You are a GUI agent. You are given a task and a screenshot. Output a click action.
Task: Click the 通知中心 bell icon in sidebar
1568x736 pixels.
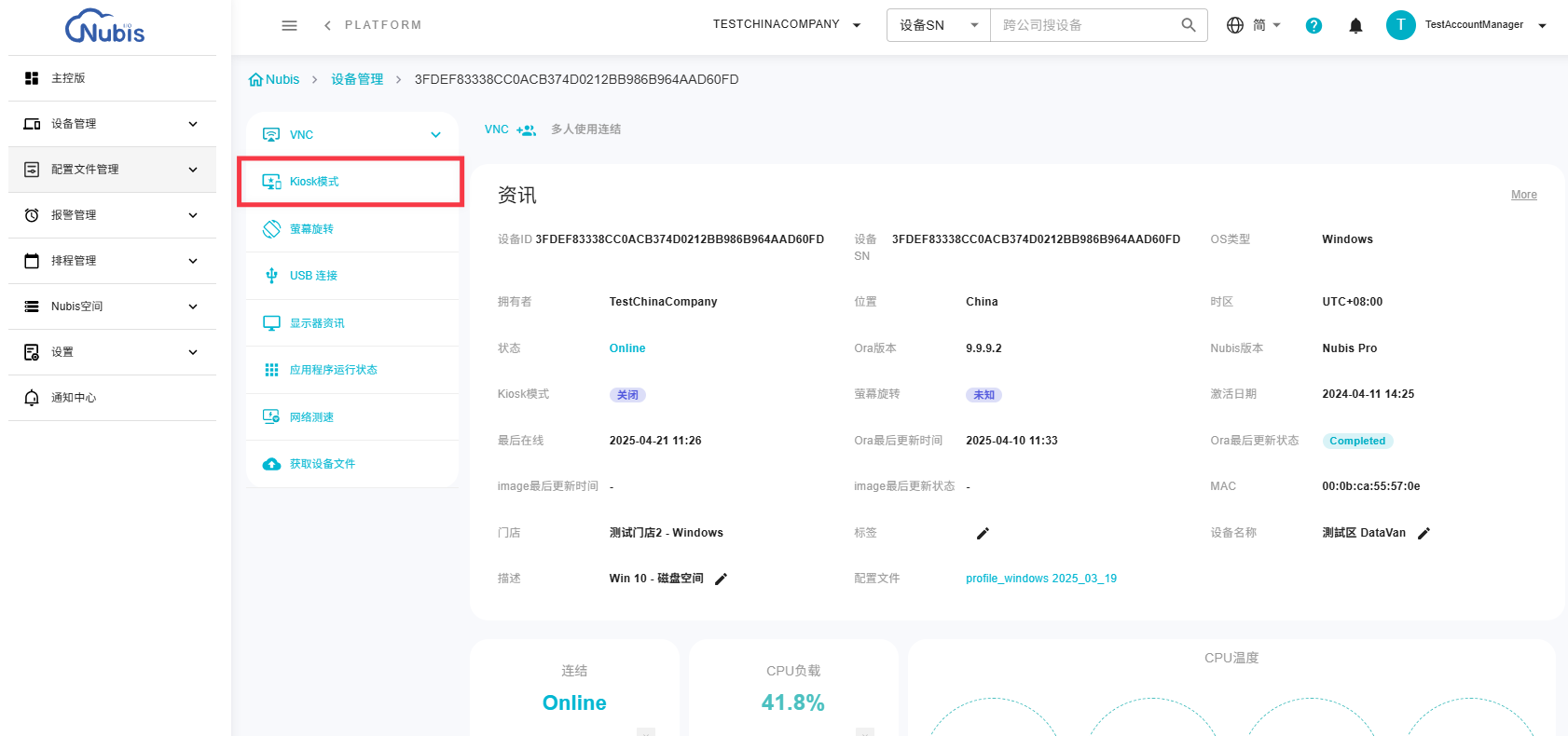pyautogui.click(x=32, y=398)
